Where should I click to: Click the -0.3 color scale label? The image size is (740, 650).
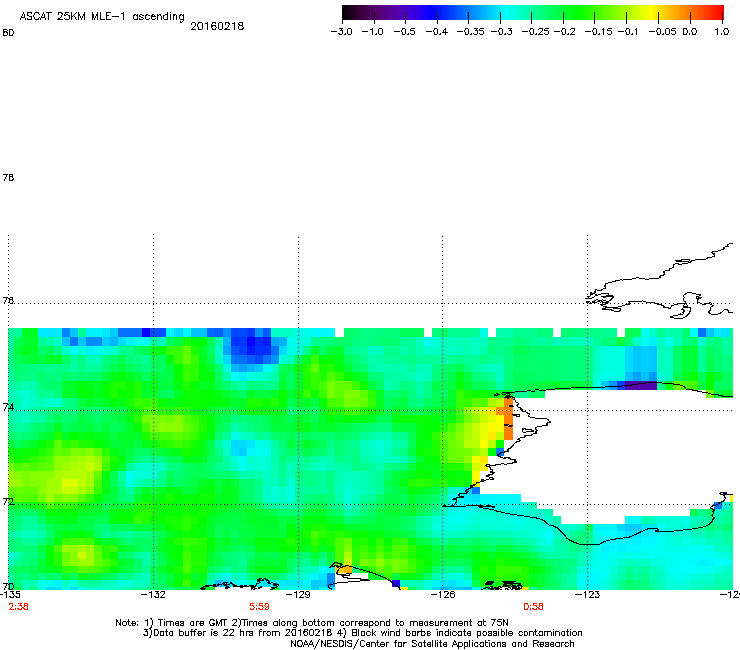501,32
